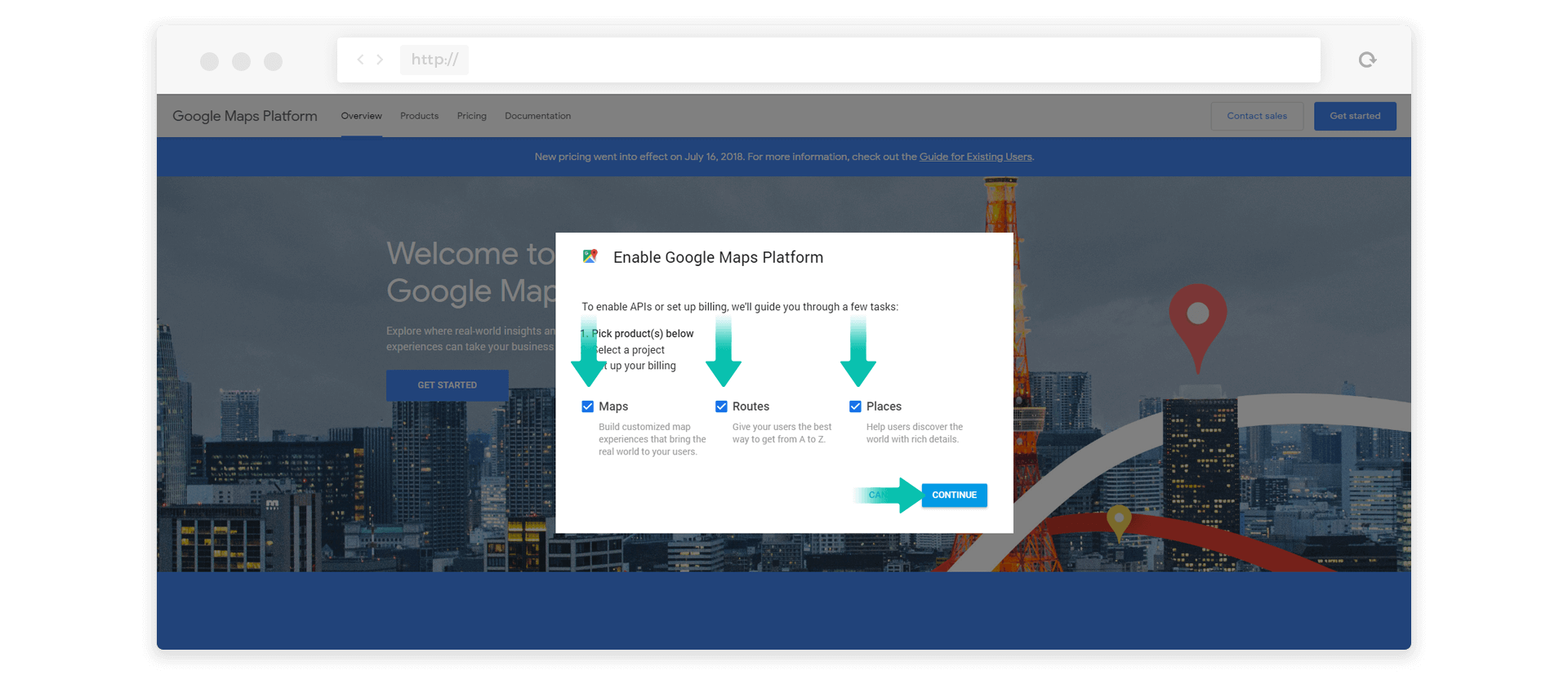Click the browser back arrow

point(360,60)
